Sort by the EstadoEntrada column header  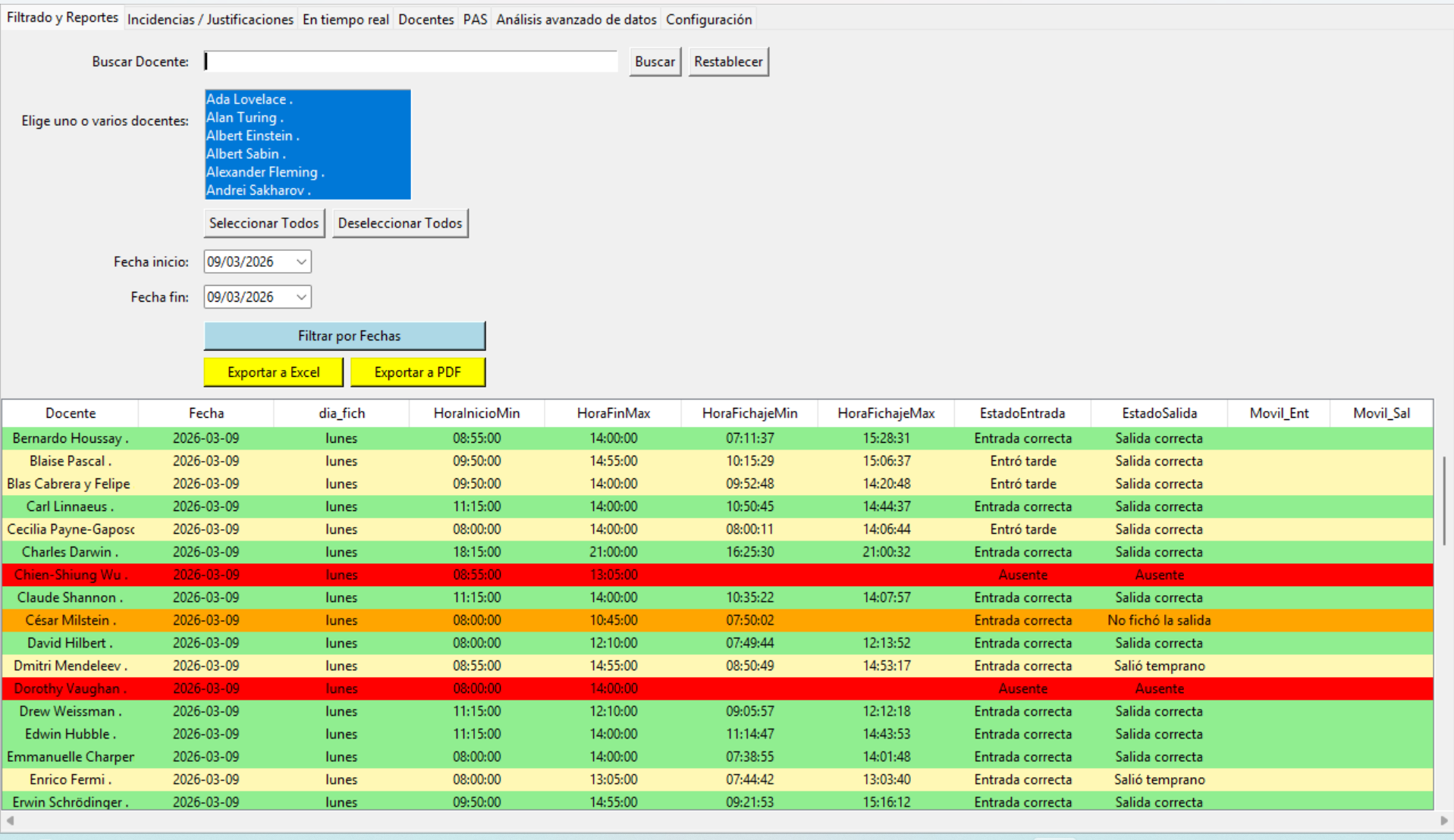coord(1022,413)
